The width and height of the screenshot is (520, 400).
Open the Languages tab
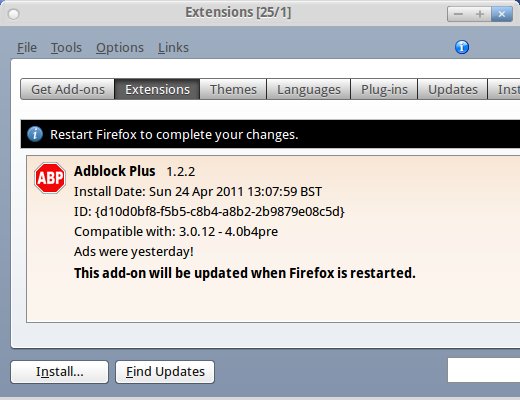[309, 89]
